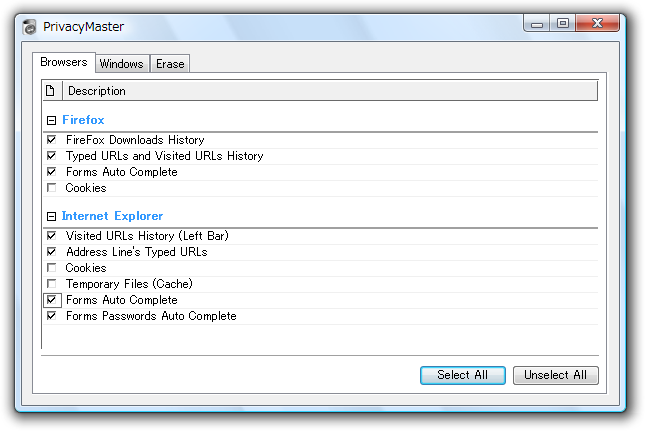Select Address Line's Typed URLs row text
Image resolution: width=646 pixels, height=431 pixels.
click(137, 252)
